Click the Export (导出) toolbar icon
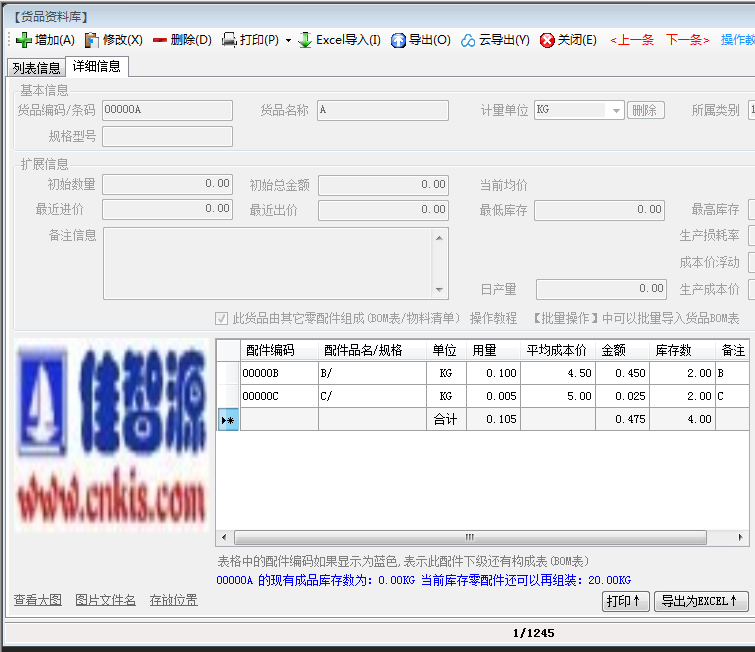The image size is (755, 652). [x=398, y=40]
